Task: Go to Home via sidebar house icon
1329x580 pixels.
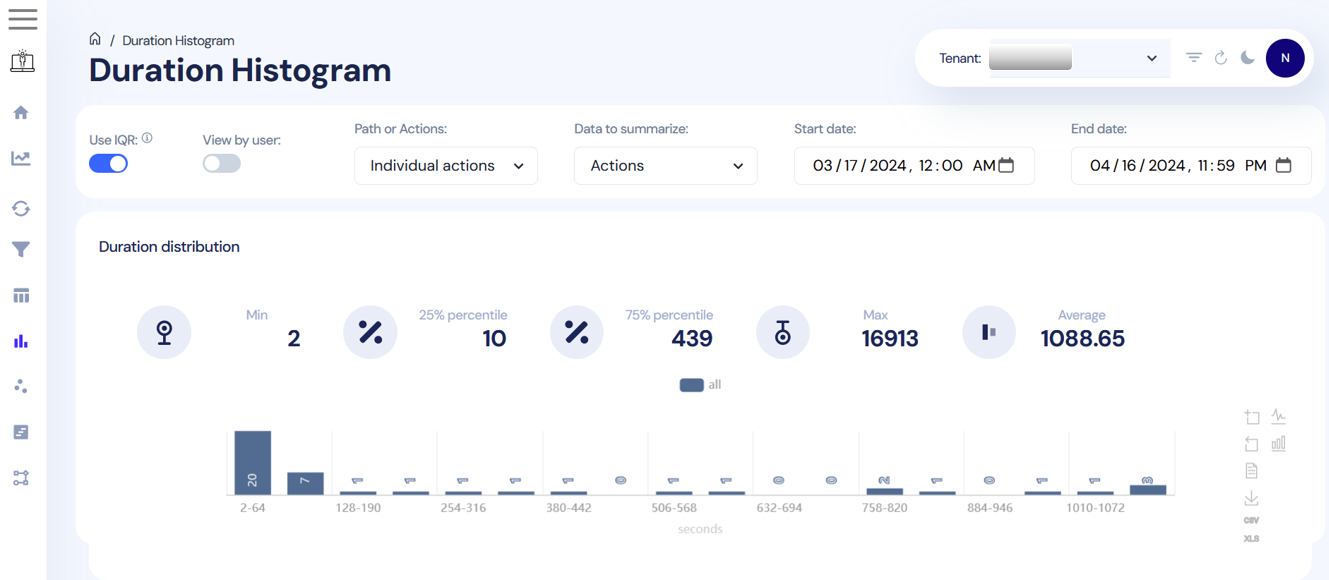Action: coord(21,112)
